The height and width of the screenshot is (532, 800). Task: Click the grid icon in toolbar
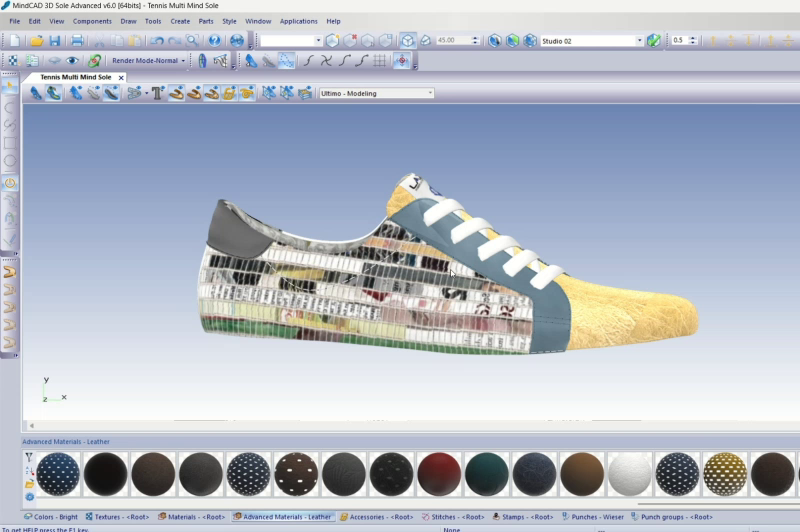[x=380, y=61]
